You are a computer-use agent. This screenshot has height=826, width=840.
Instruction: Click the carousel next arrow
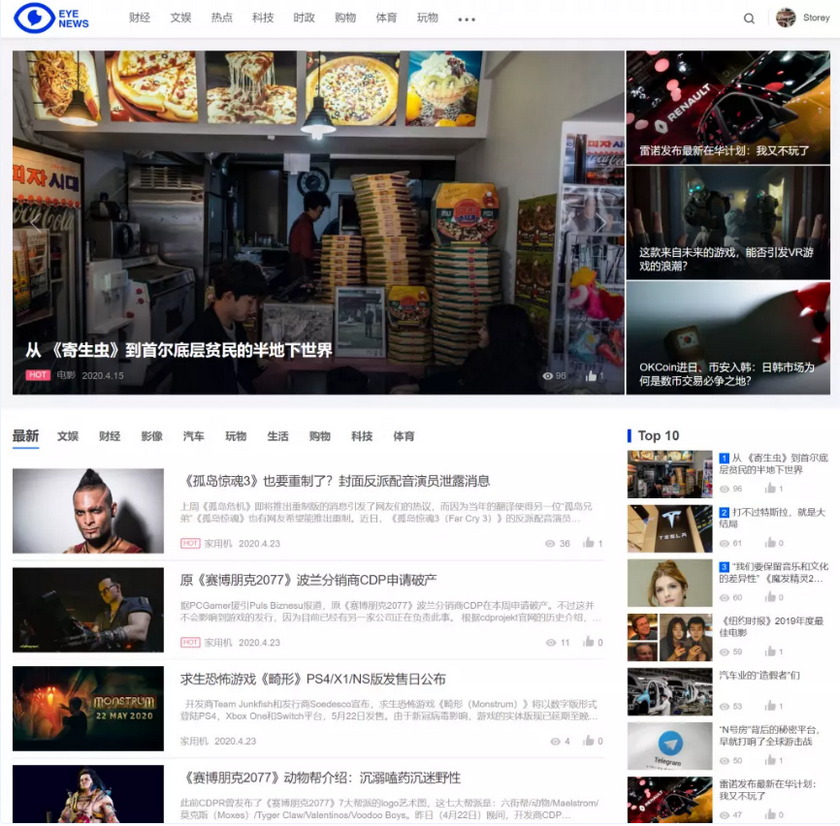coord(601,222)
